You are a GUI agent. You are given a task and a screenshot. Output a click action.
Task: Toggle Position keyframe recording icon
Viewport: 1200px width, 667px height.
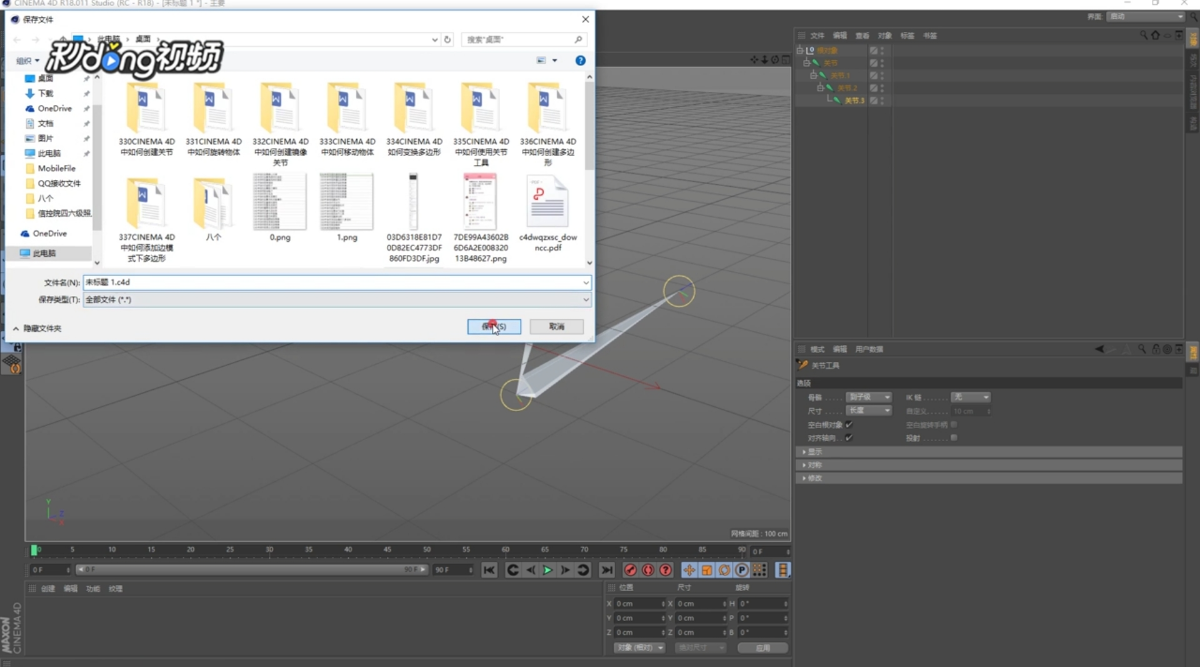(x=689, y=570)
